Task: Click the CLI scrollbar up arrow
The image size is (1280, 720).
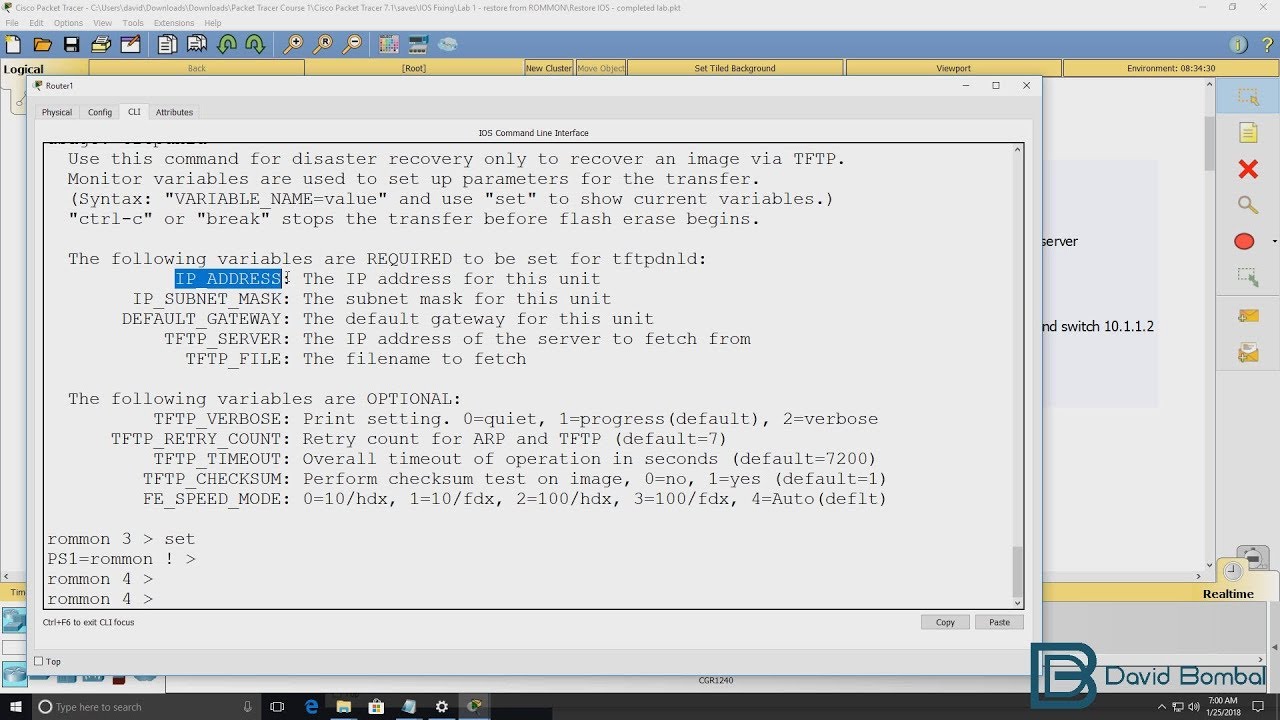Action: point(1018,149)
